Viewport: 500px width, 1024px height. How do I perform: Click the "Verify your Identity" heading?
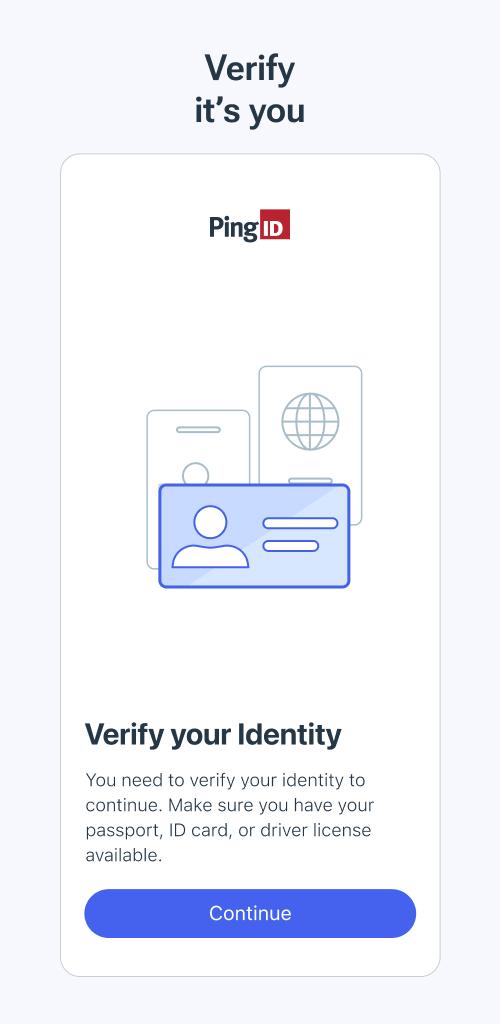pos(213,735)
